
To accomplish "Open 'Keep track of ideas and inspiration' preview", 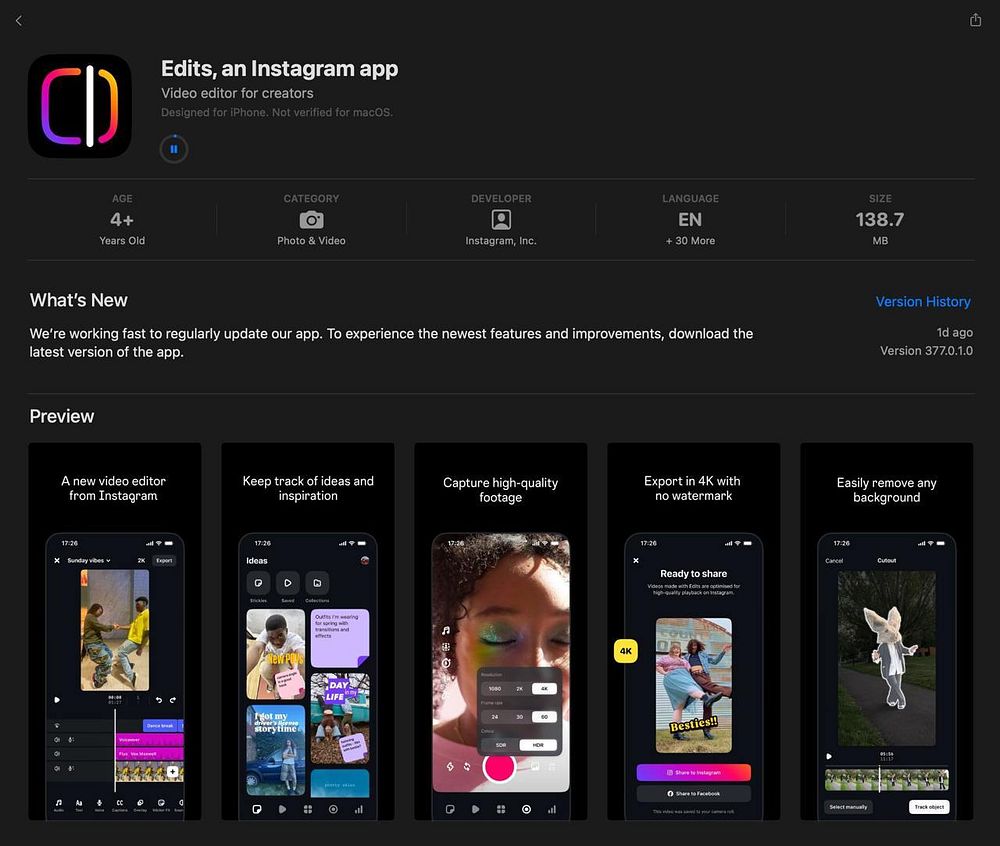I will coord(307,631).
